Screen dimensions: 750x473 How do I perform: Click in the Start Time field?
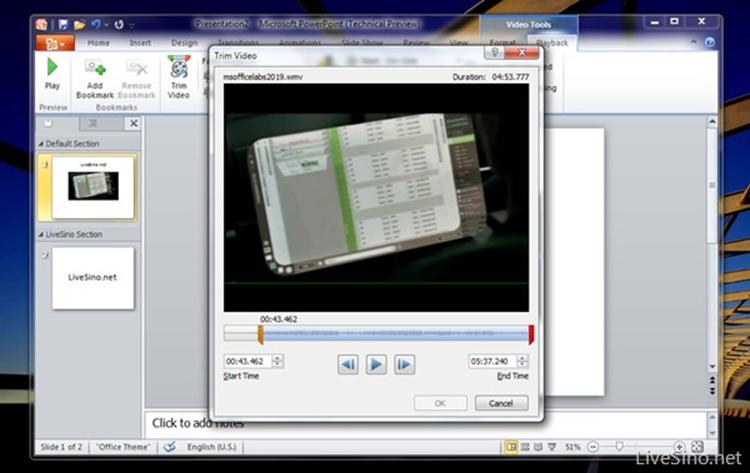pos(248,361)
